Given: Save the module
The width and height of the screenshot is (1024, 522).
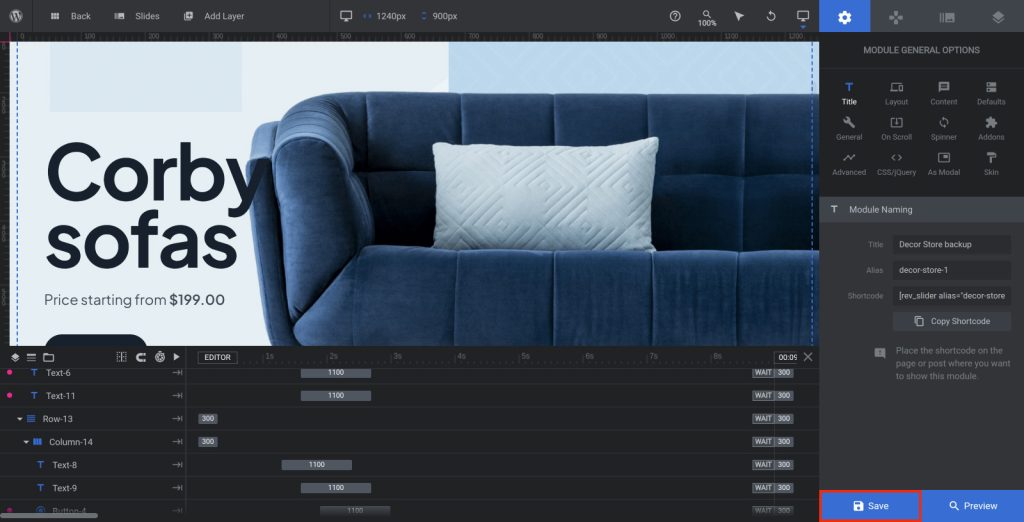Looking at the screenshot, I should (871, 506).
